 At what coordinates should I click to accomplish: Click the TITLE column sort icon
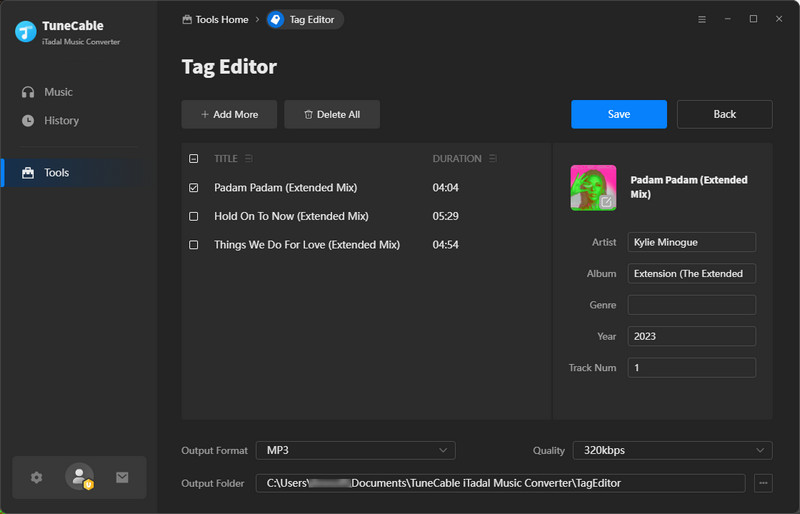(248, 158)
